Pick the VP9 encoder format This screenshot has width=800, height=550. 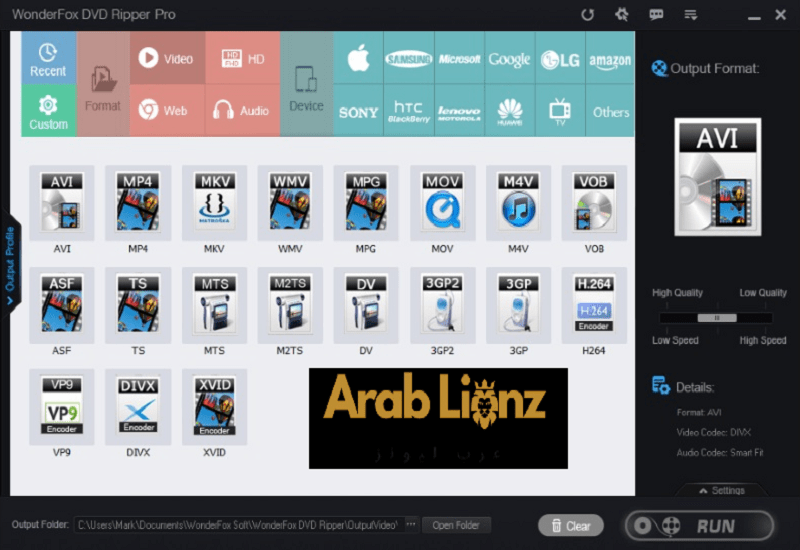62,407
